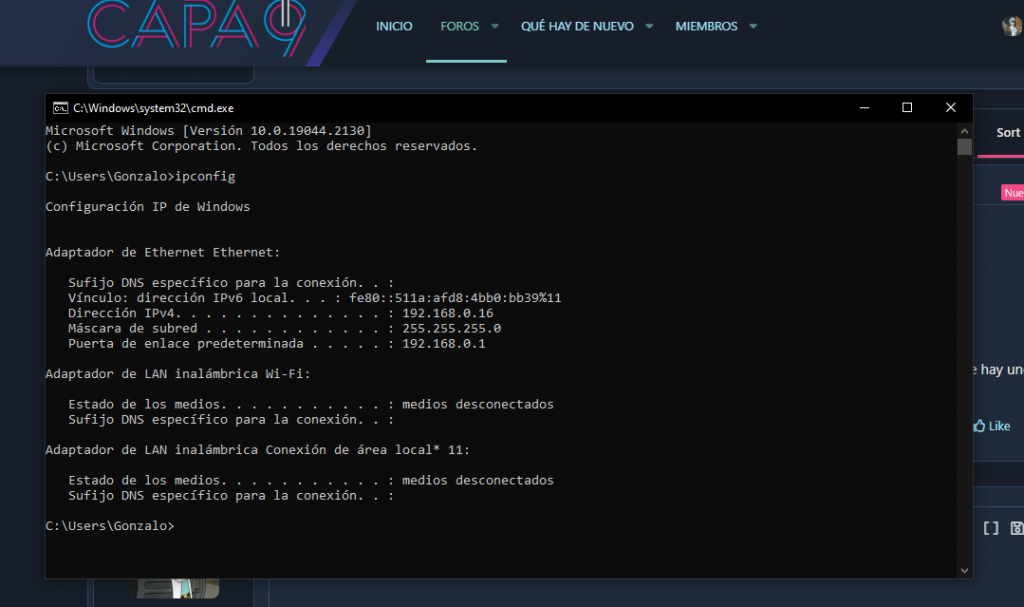
Task: Click the cmd.exe window title icon
Action: (61, 108)
